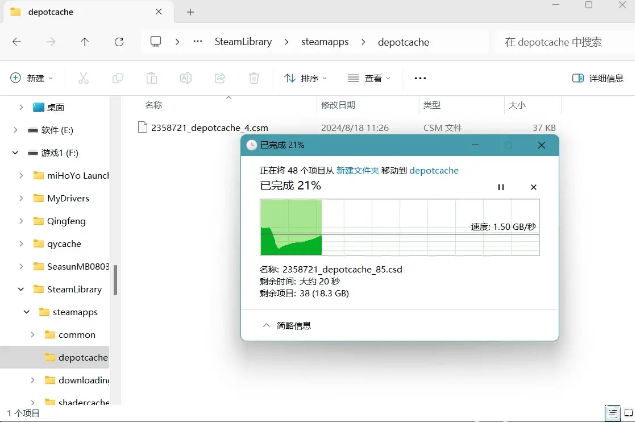This screenshot has width=635, height=423.
Task: Click the depotcache search box
Action: pyautogui.click(x=560, y=42)
